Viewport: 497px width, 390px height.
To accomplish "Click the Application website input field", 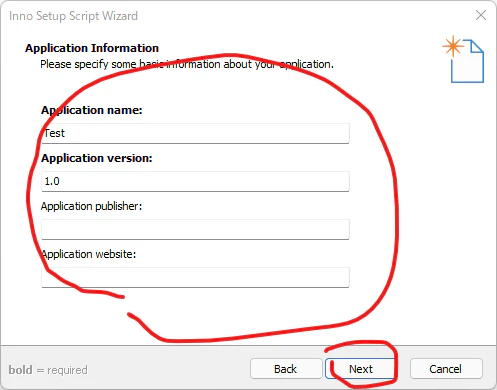I will point(195,277).
